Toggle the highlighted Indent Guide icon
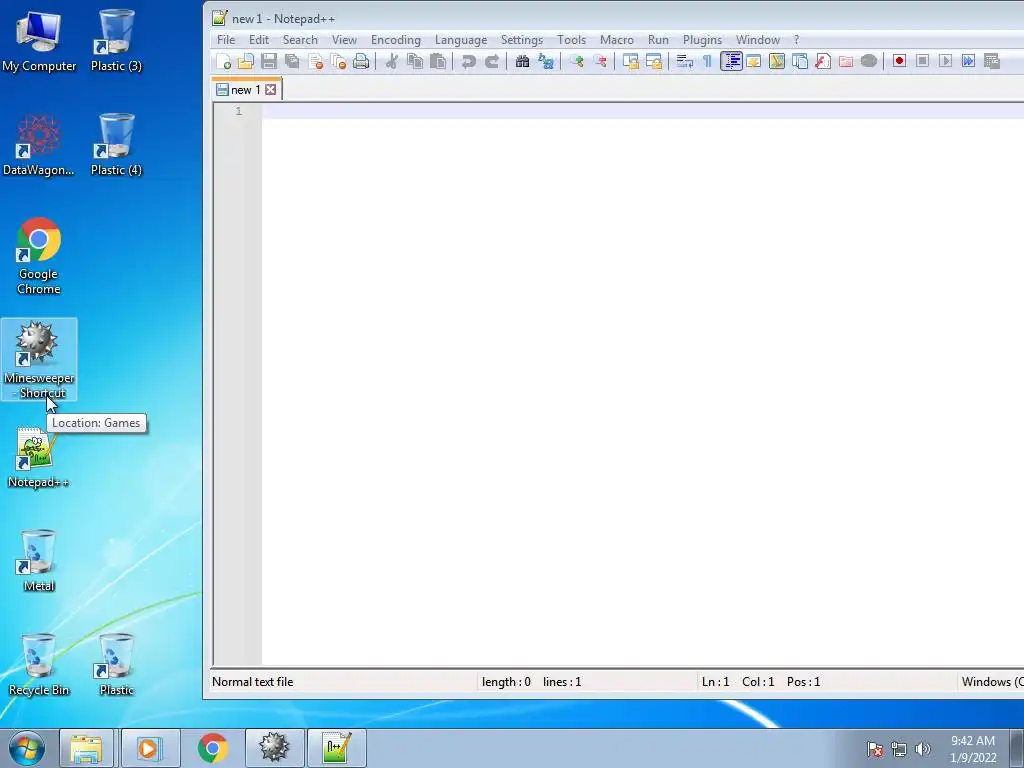This screenshot has height=768, width=1024. click(731, 61)
